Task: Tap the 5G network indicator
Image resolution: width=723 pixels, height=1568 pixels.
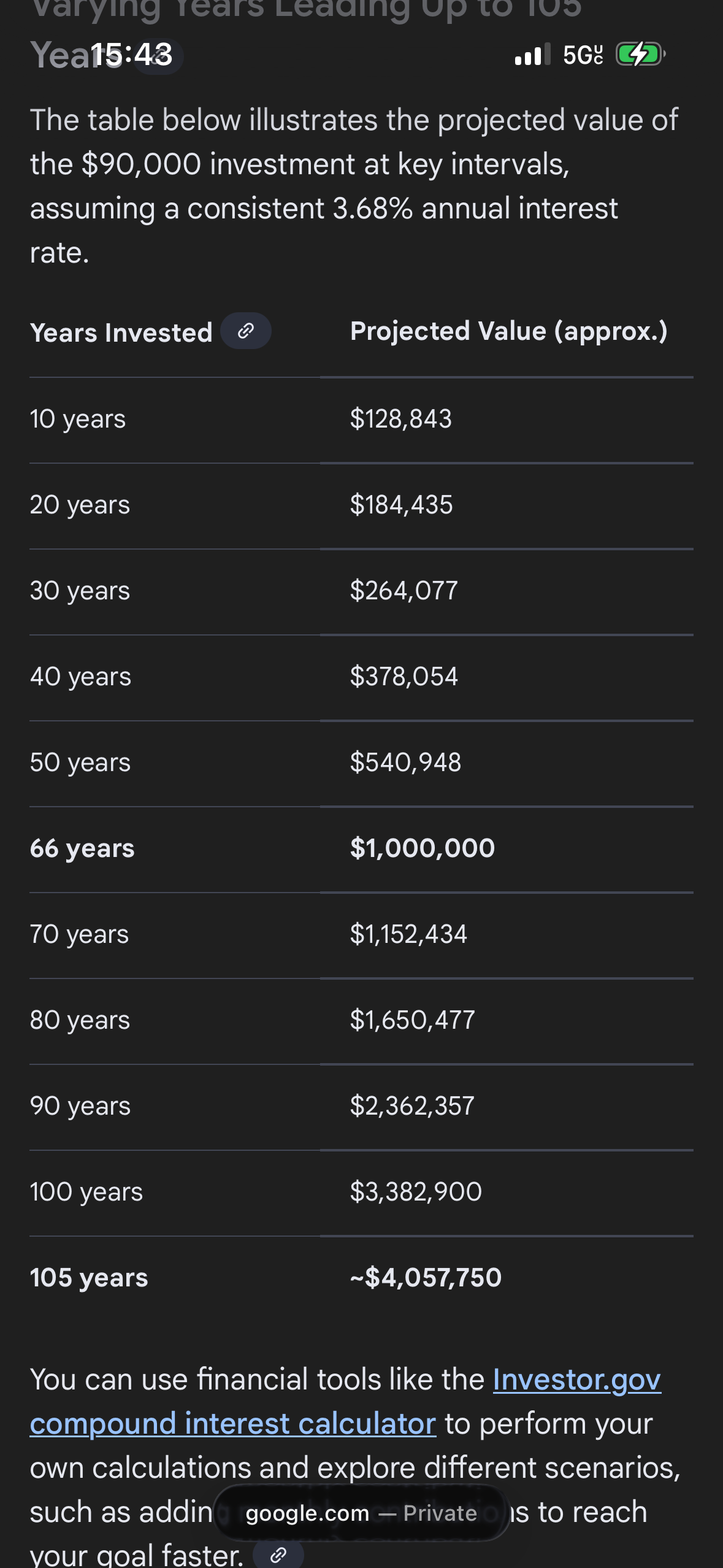Action: (x=583, y=55)
